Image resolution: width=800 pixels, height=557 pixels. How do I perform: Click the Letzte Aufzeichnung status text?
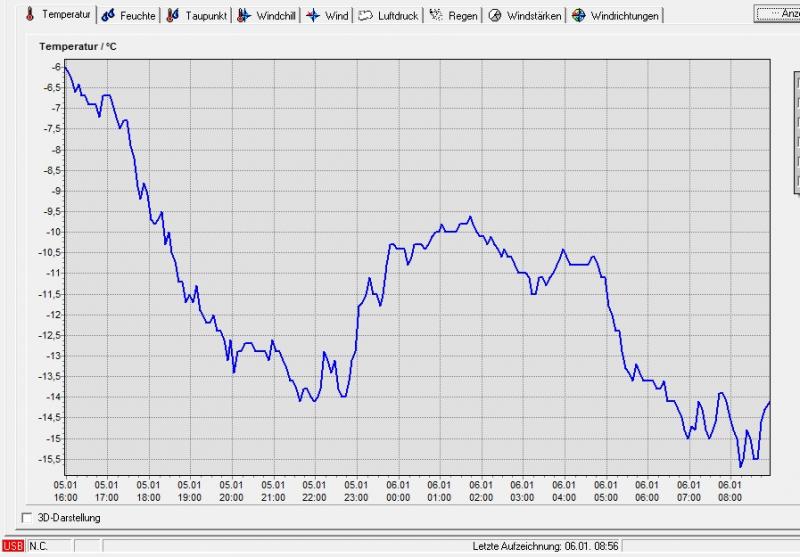(546, 546)
